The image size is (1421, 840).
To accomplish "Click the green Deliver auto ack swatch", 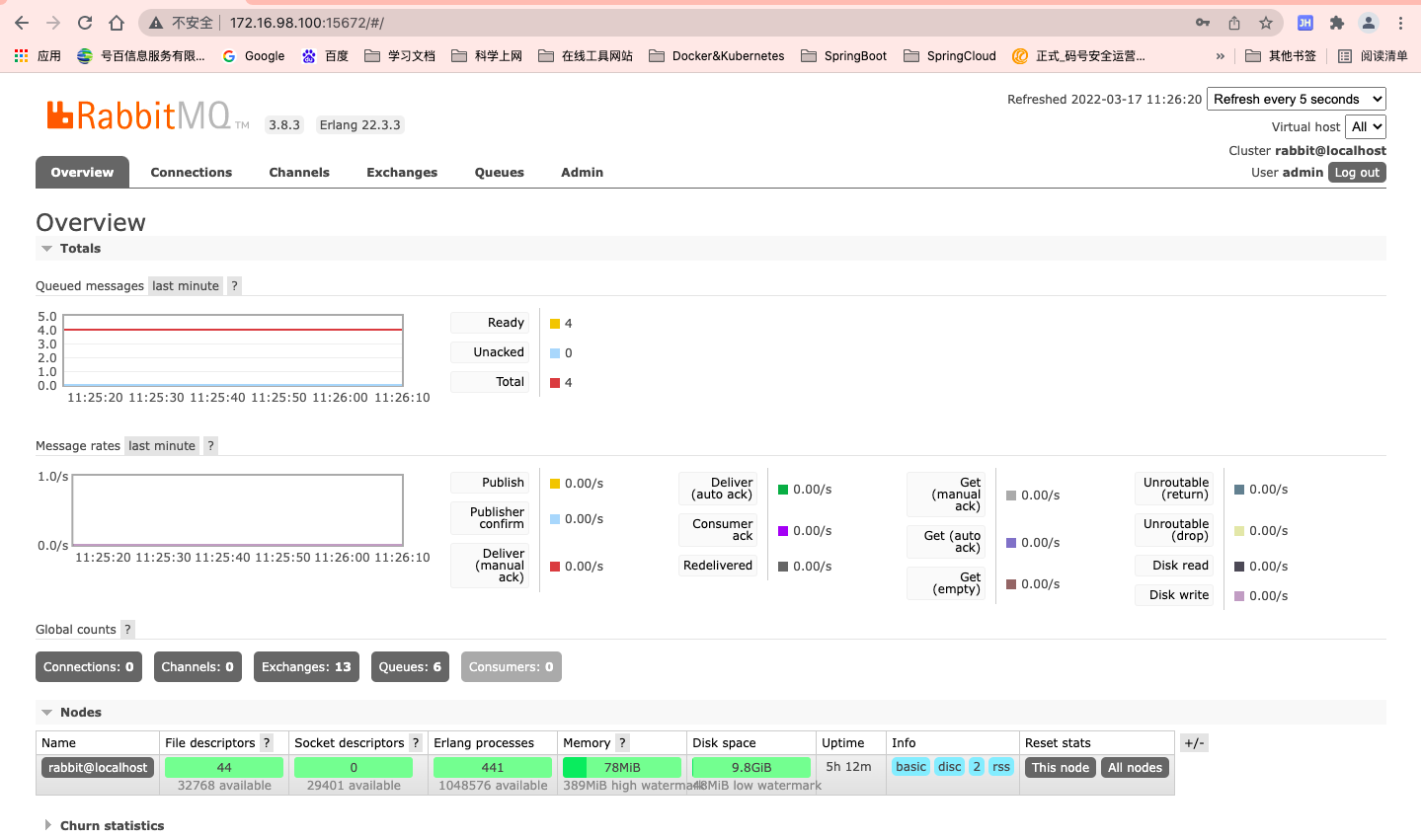I will [x=783, y=490].
